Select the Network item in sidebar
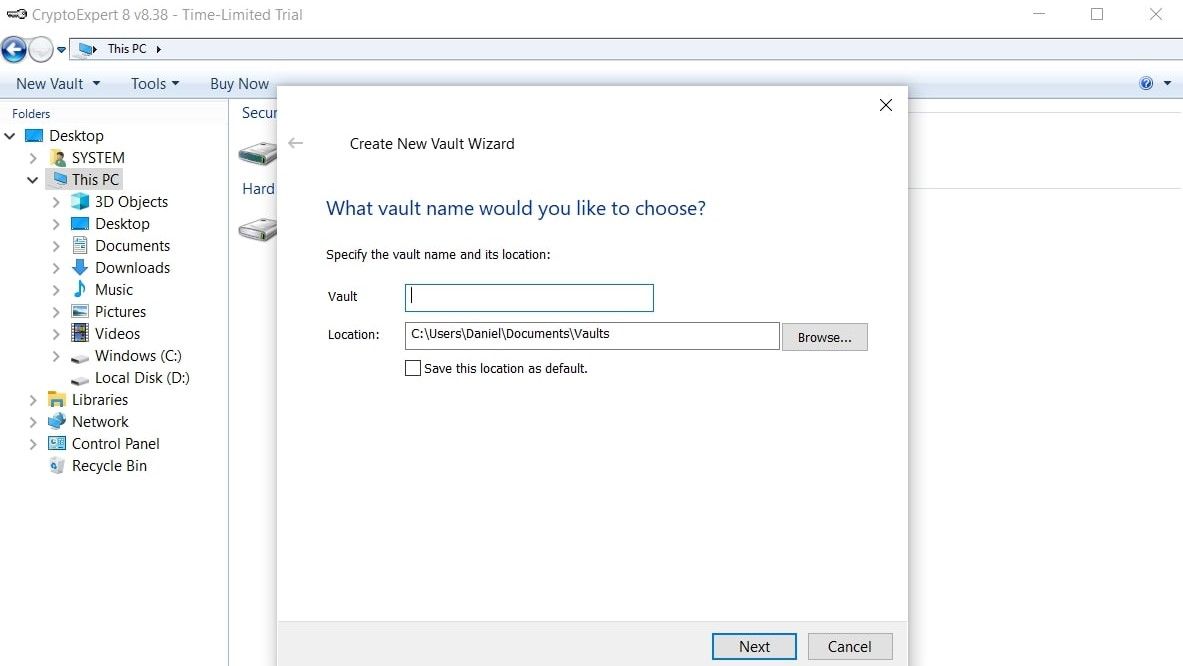 (x=99, y=421)
